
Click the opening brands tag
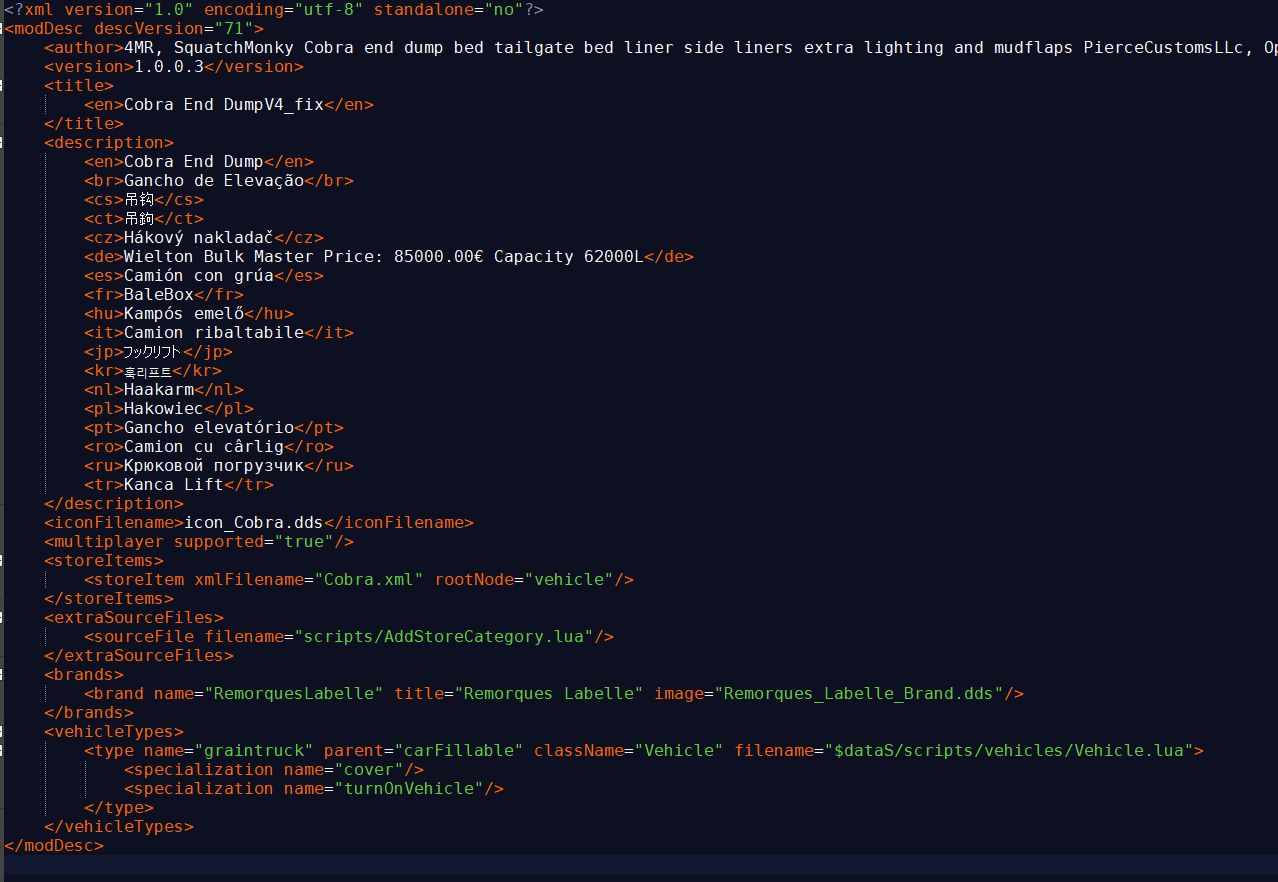tap(84, 674)
